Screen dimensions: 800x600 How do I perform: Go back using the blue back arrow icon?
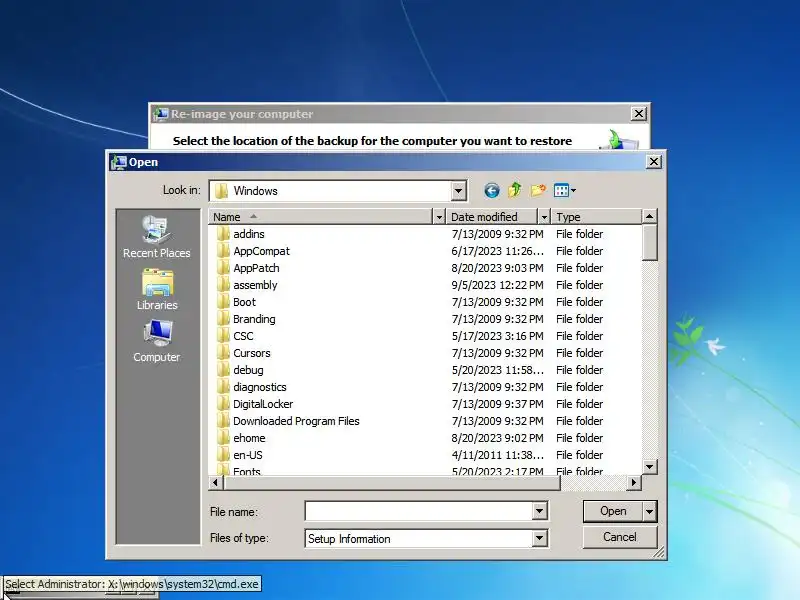pyautogui.click(x=491, y=191)
